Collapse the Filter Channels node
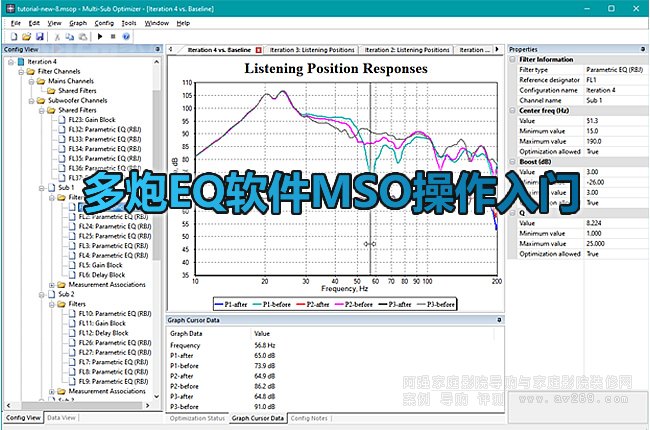 pos(21,72)
